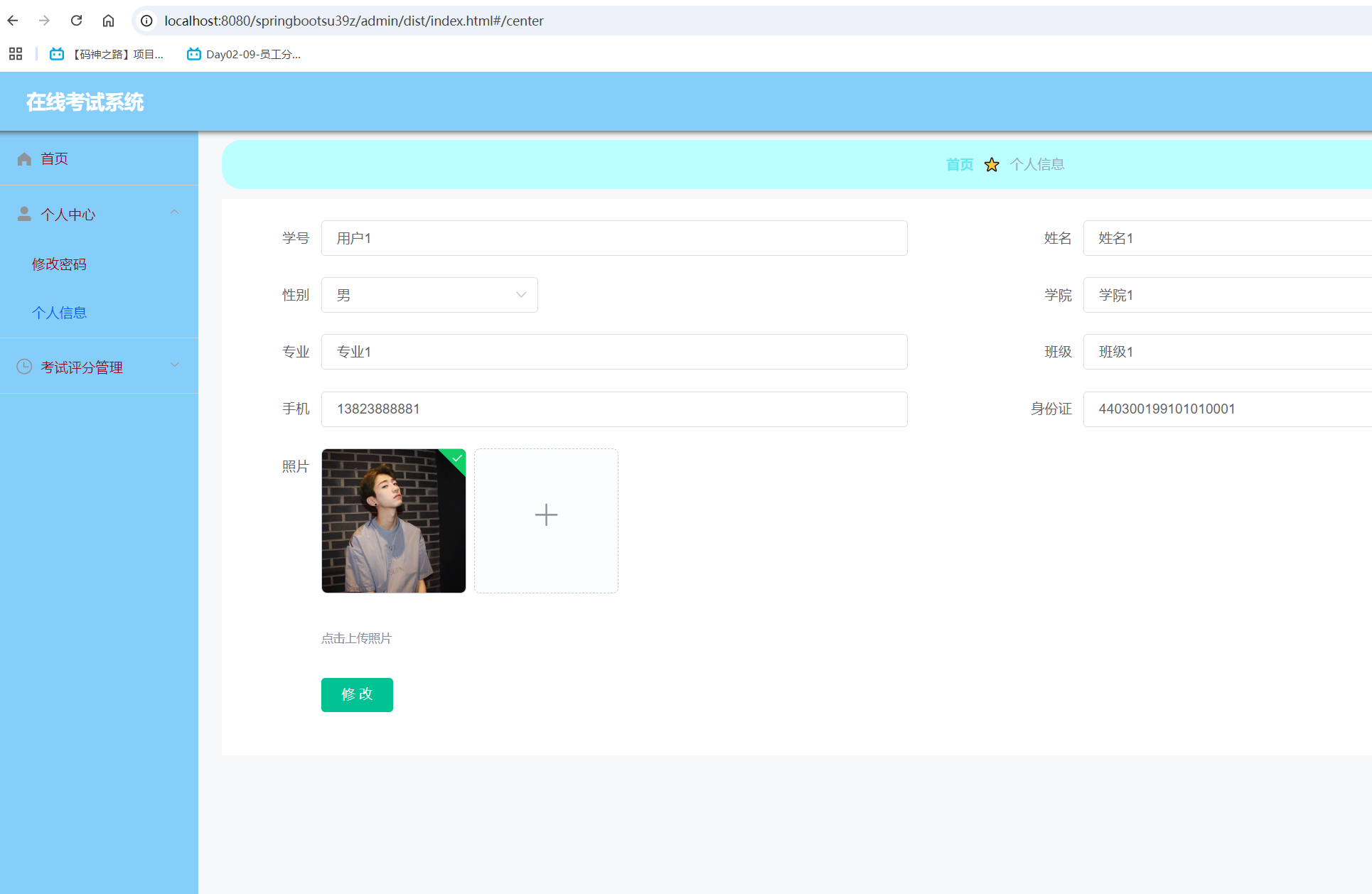1372x894 pixels.
Task: Open the 性别 gender dropdown
Action: coord(429,295)
